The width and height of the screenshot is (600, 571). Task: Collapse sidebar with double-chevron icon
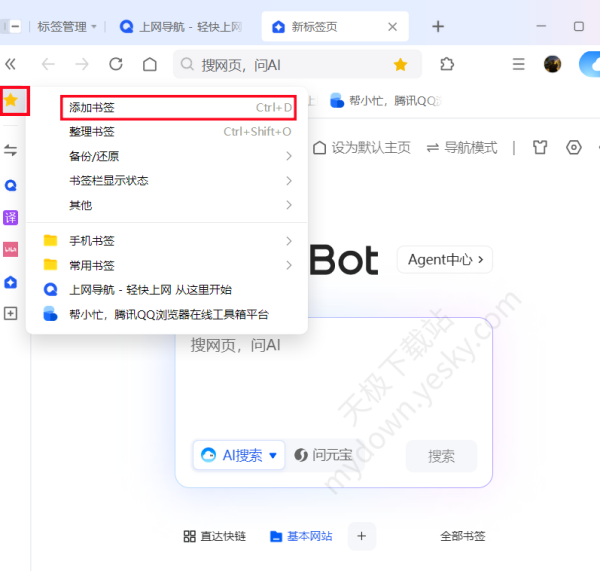[x=11, y=64]
